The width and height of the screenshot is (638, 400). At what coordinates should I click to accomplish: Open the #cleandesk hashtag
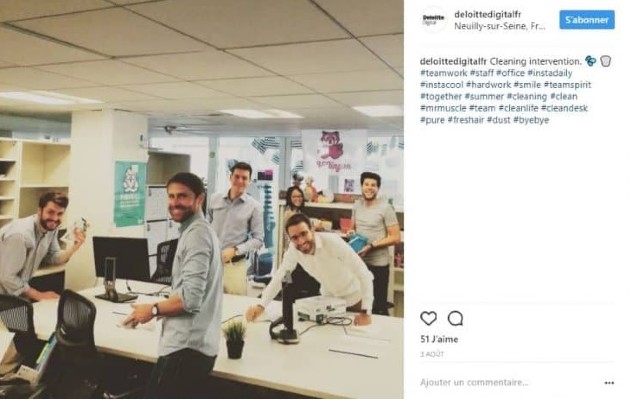click(564, 108)
